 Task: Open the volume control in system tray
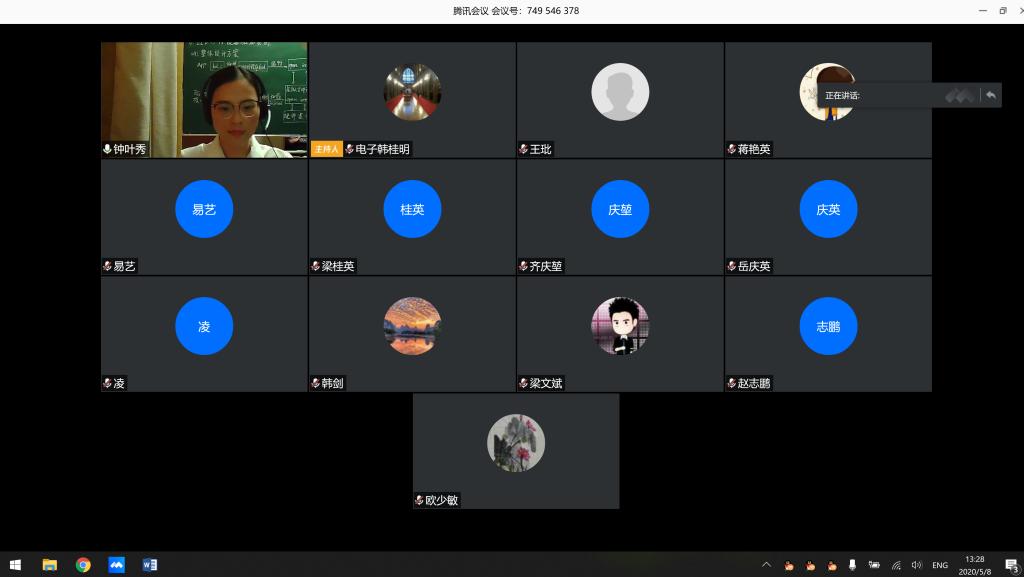point(916,565)
